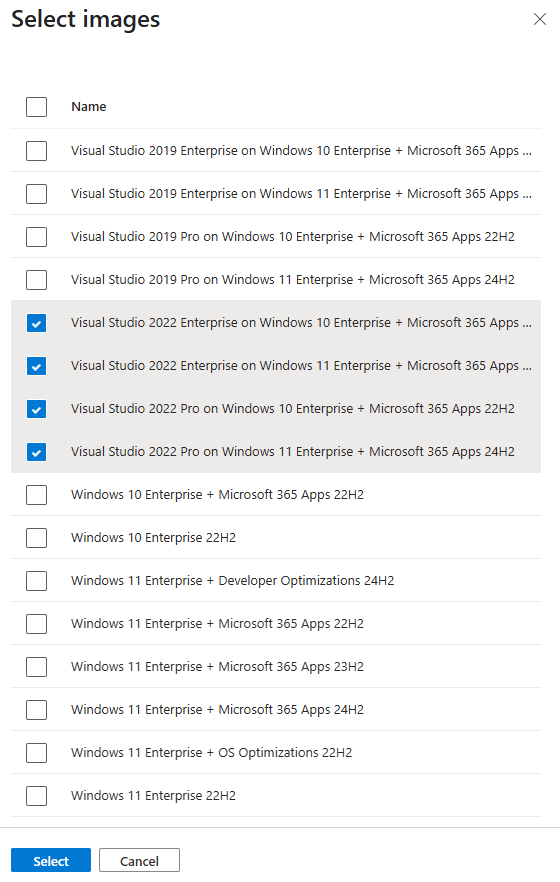Click 'Visual Studio 2022 Pro on Windows 10 Enterprise' text
This screenshot has width=560, height=882.
212,408
